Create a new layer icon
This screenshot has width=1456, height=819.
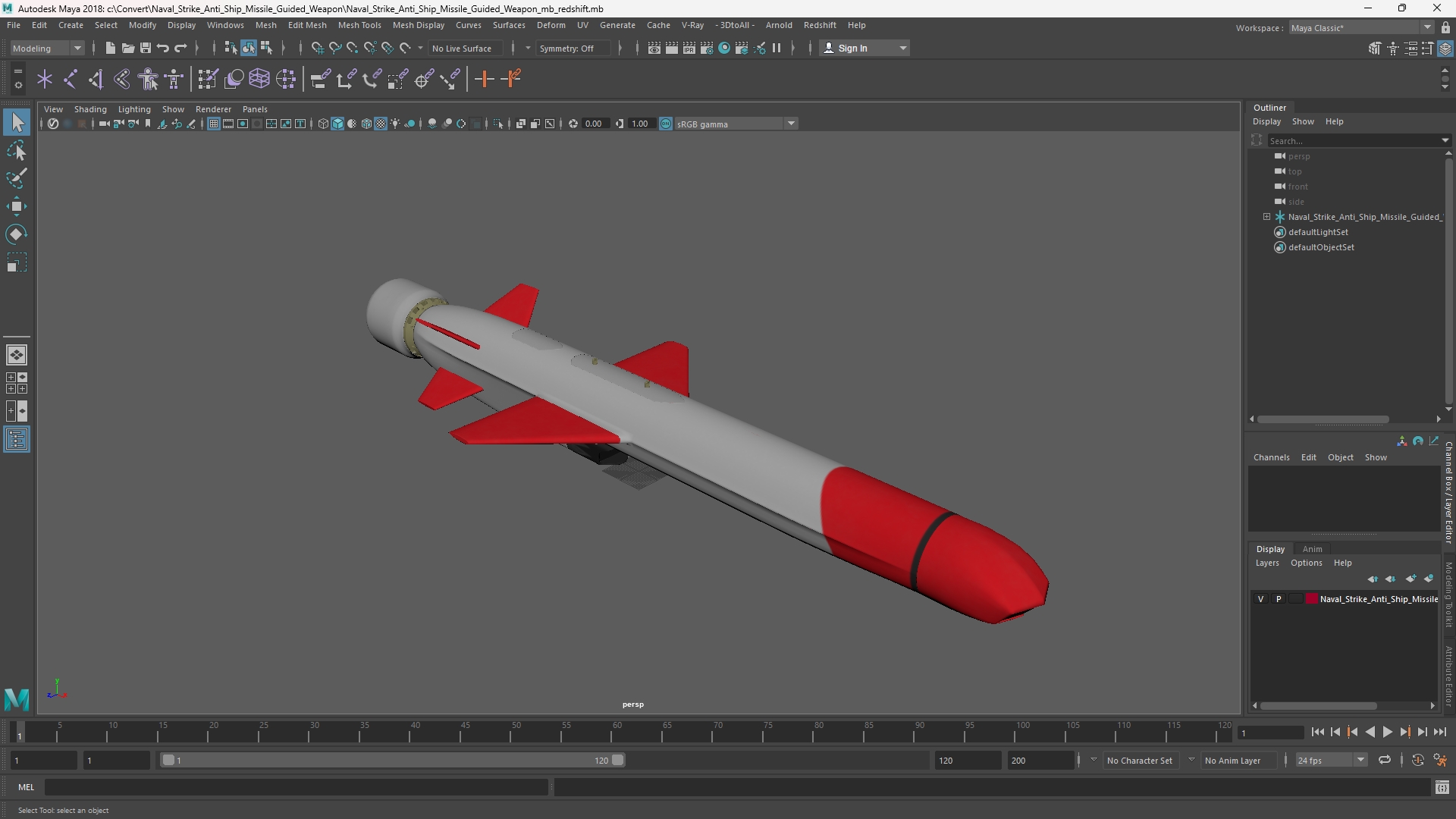pos(1410,579)
